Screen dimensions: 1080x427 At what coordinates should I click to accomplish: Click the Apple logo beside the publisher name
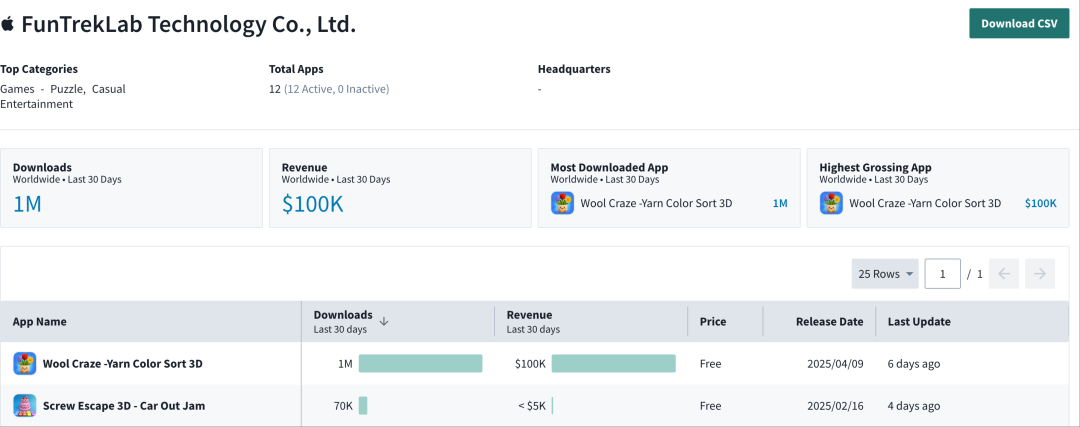(8, 24)
